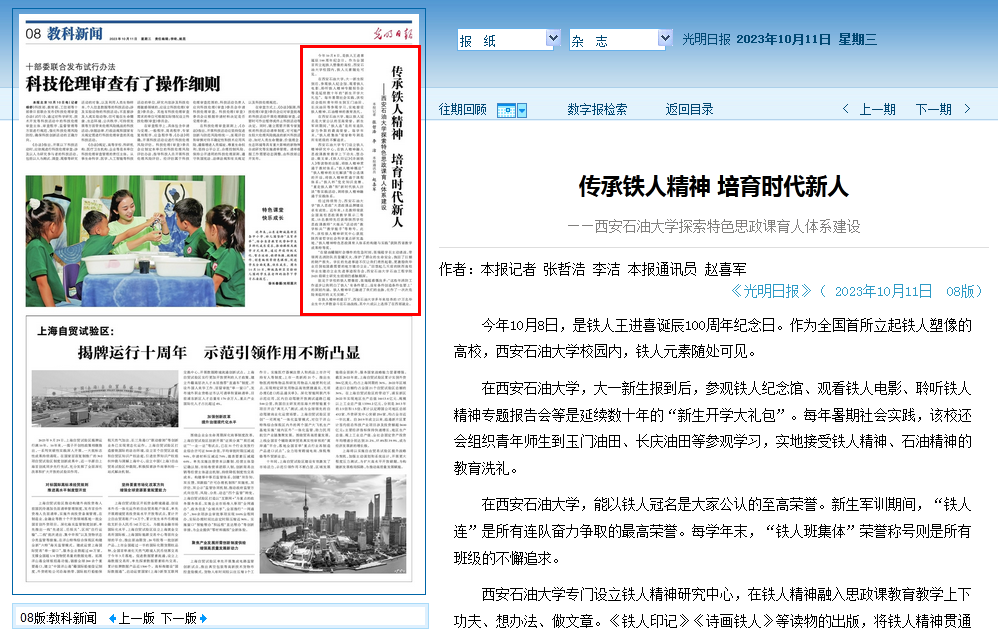The image size is (998, 636).
Task: Go to next issue via 下一期
Action: click(933, 109)
